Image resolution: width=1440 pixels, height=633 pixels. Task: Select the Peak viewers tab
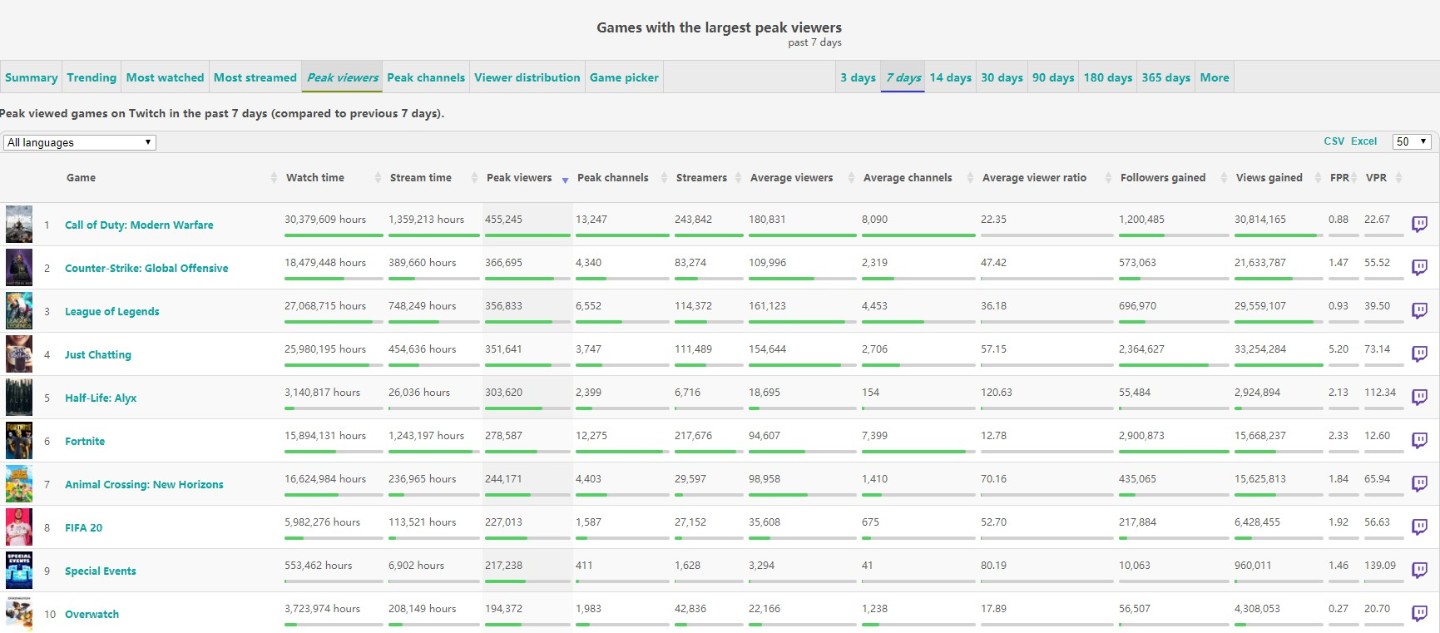(x=343, y=77)
